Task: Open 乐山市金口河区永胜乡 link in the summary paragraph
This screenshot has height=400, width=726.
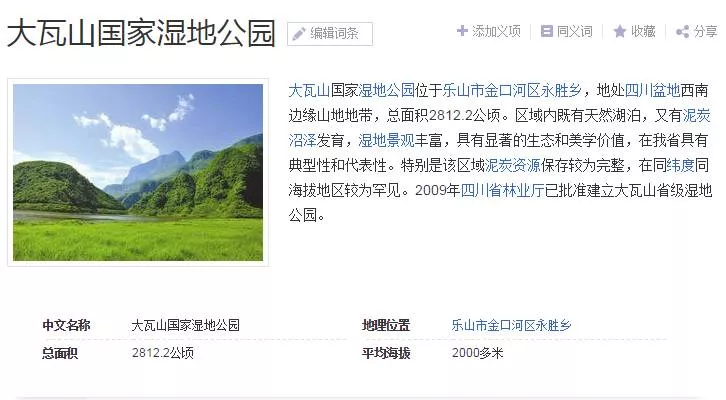Action: point(512,90)
